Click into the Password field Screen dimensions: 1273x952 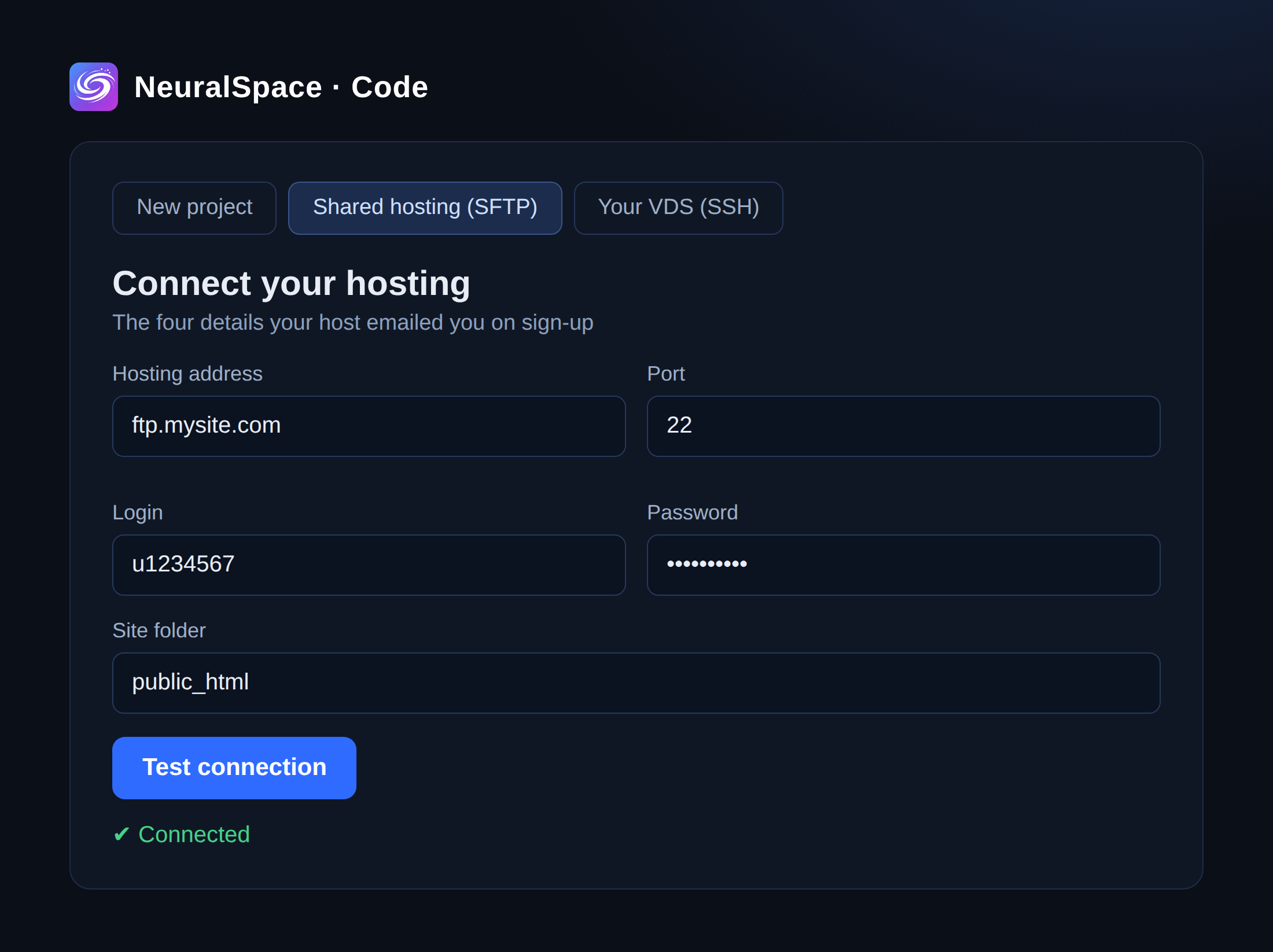click(x=903, y=565)
